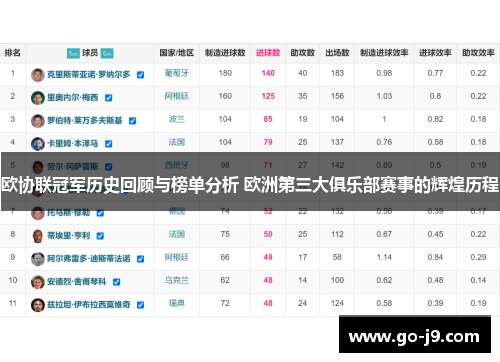Click 罗伯特·莱万多夫斯基 avatar thumbnail
Viewport: 500px width, 362px height.
coord(38,121)
